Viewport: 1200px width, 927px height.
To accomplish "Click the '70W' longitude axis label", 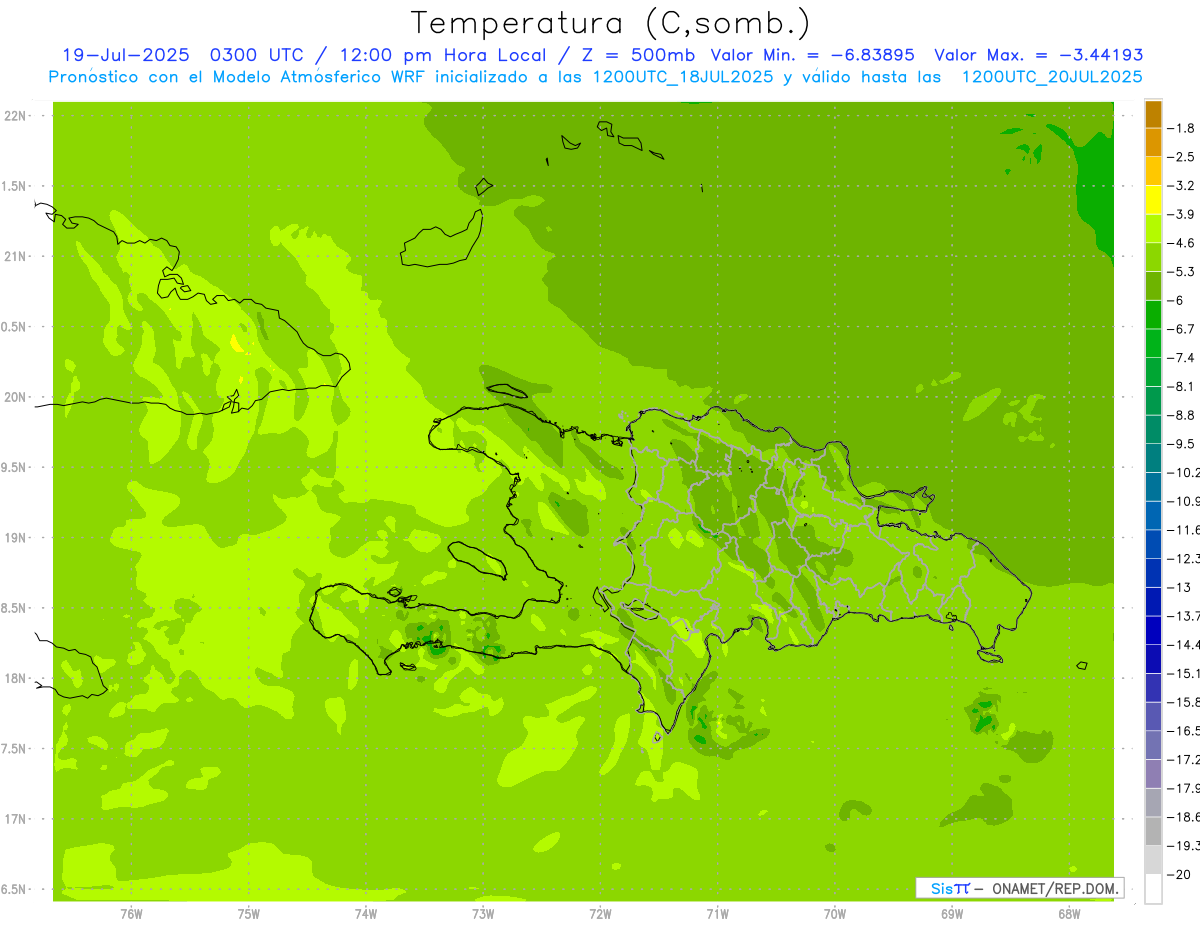I will [x=835, y=914].
